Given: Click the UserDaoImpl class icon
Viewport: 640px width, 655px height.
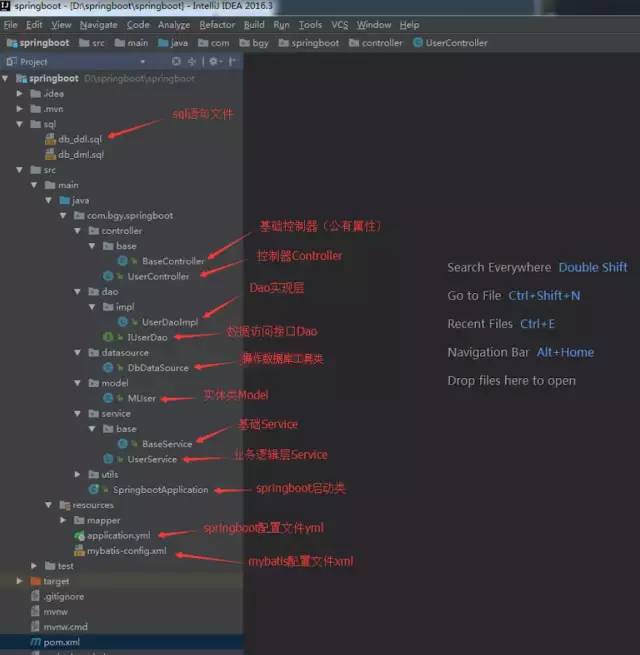Looking at the screenshot, I should (122, 322).
